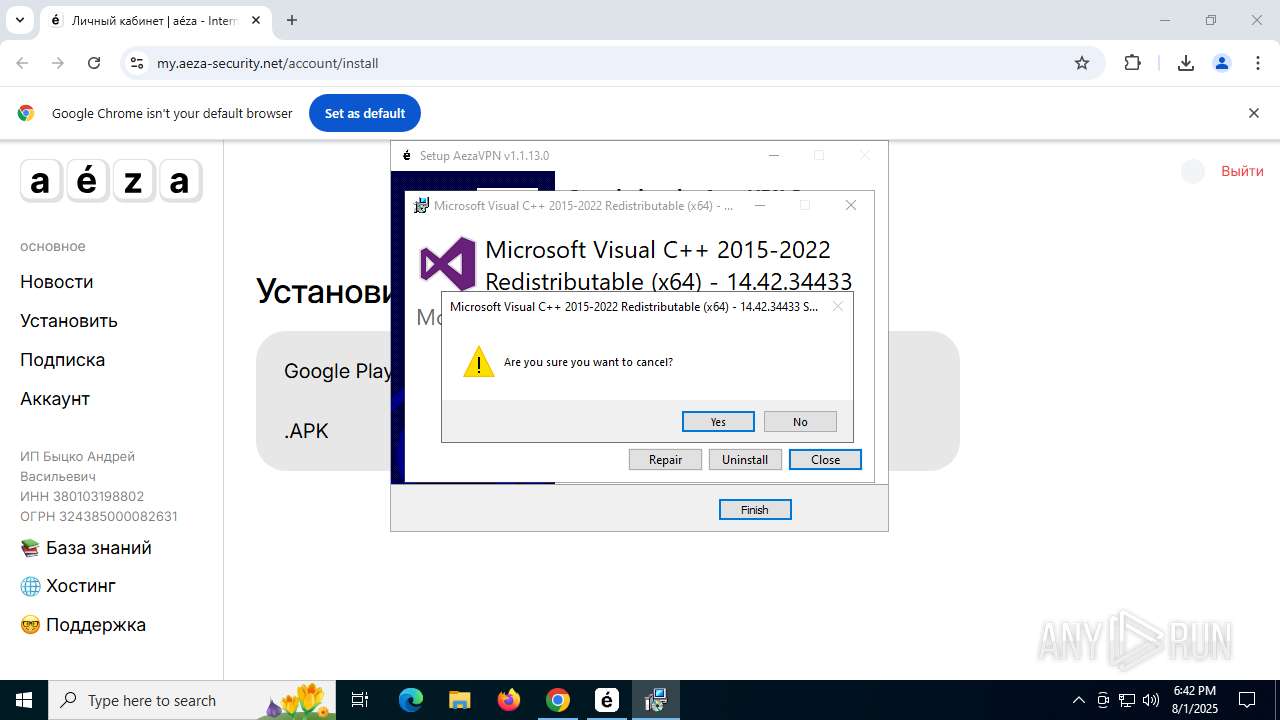Go forward in Chrome

pos(58,63)
